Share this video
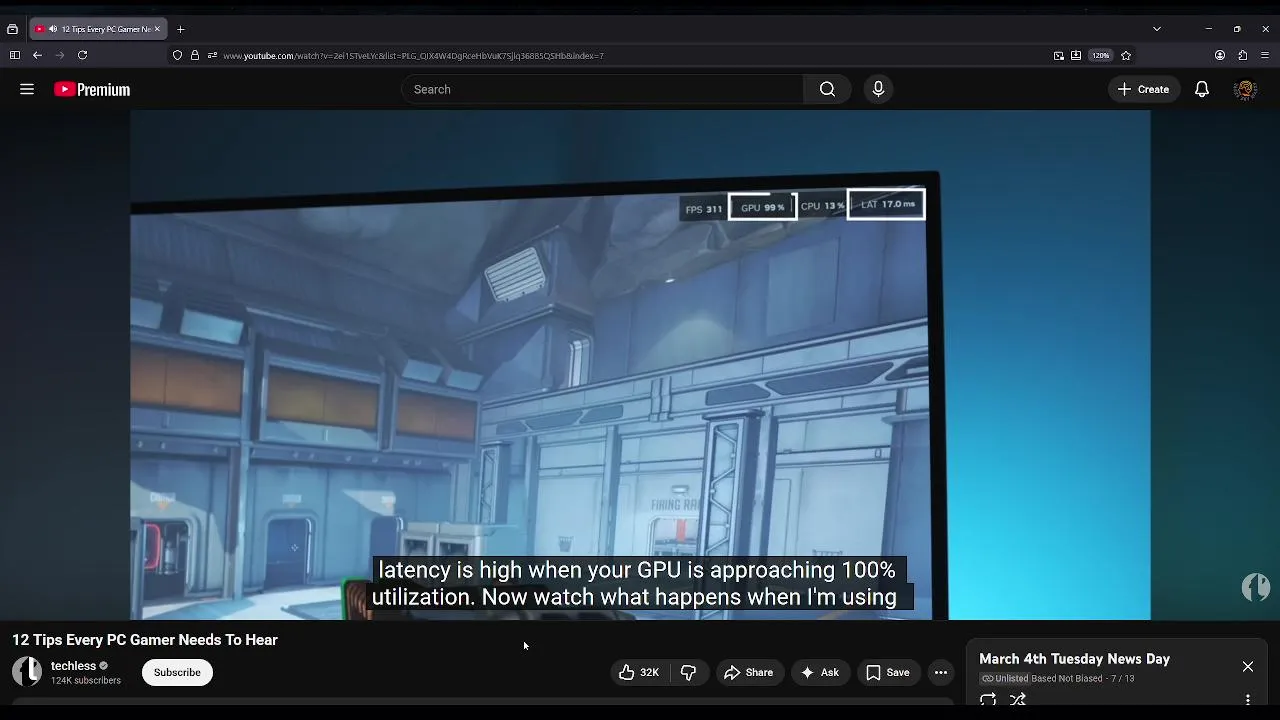Viewport: 1280px width, 720px height. (749, 672)
